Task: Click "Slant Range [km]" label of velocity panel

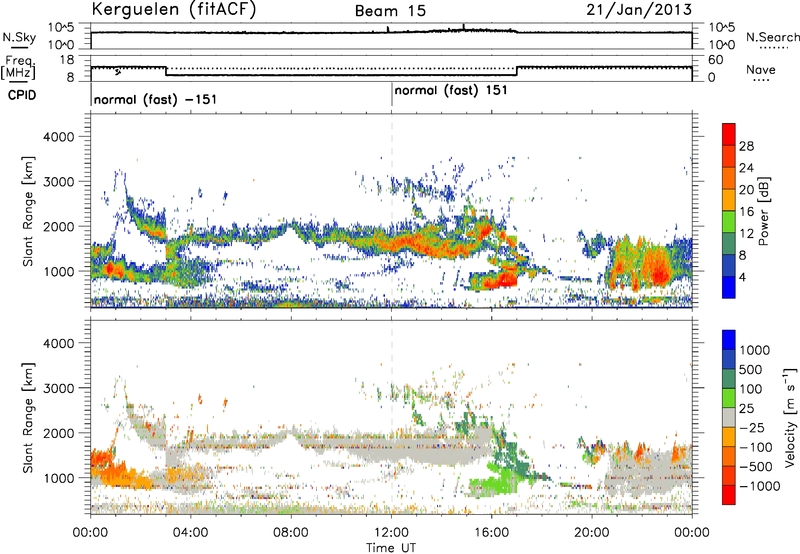Action: pos(28,417)
